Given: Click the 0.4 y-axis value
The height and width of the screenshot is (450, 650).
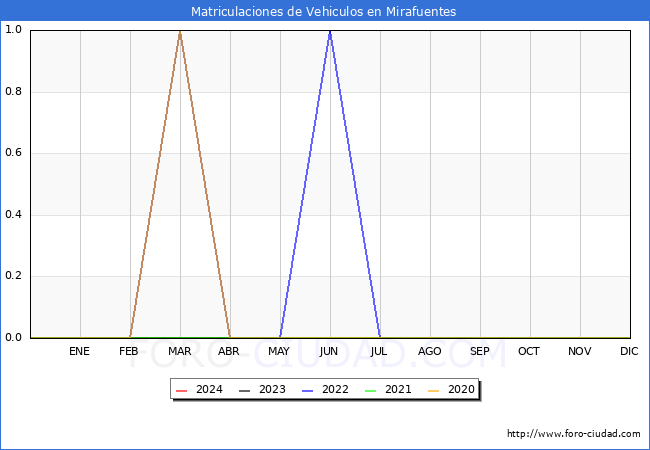Looking at the screenshot, I should pos(13,215).
